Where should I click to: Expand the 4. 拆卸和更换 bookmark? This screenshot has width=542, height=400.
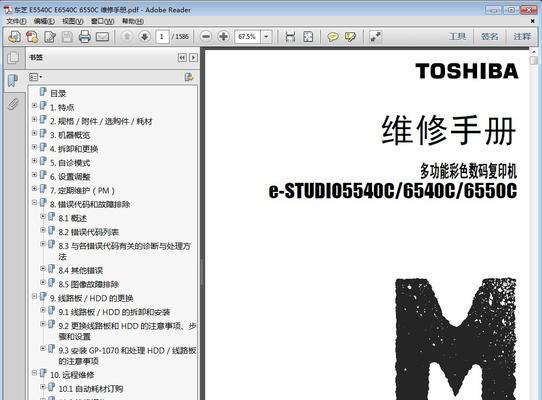(34, 147)
